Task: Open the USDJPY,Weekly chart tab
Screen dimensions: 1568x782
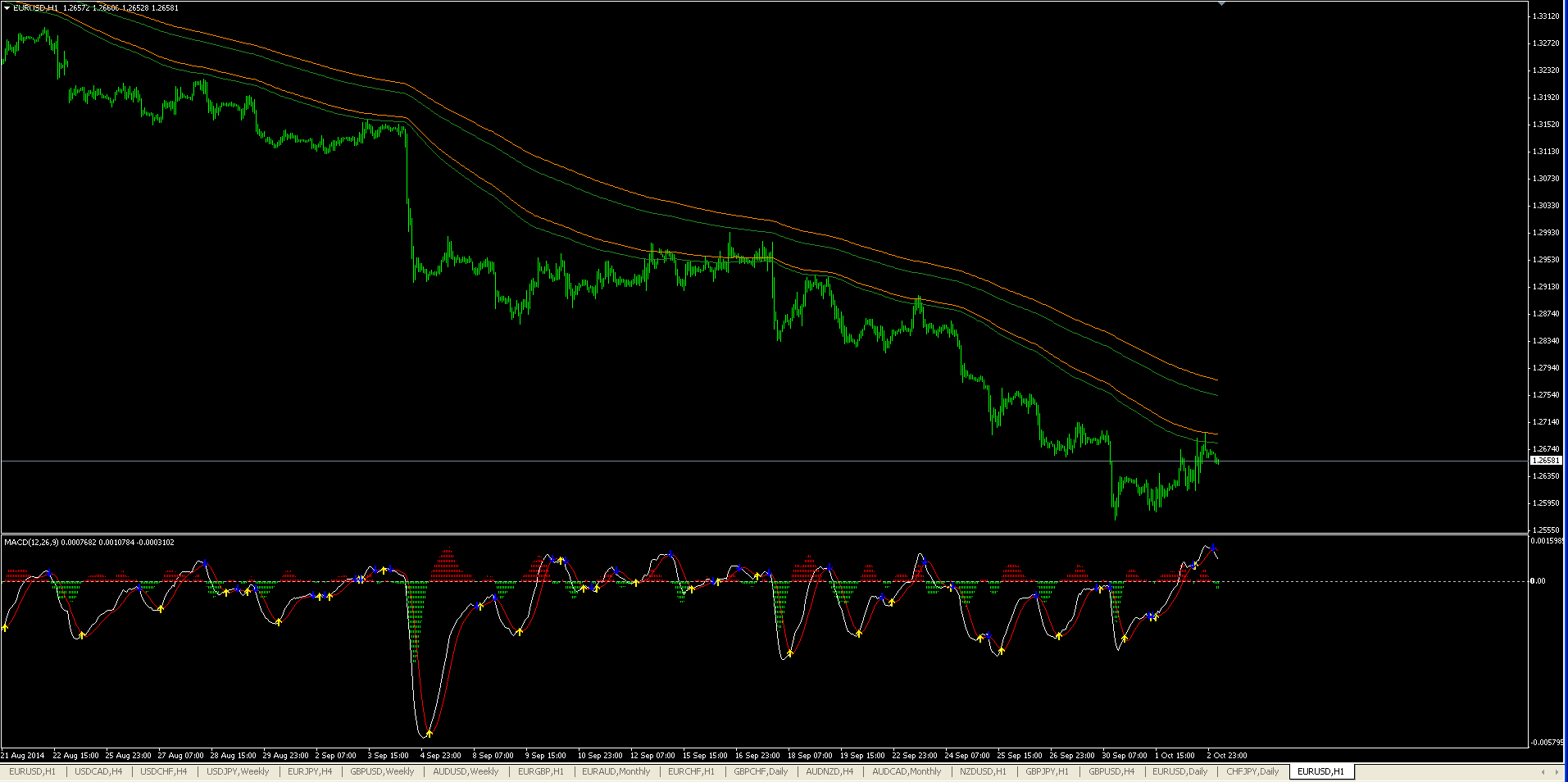Action: (238, 771)
